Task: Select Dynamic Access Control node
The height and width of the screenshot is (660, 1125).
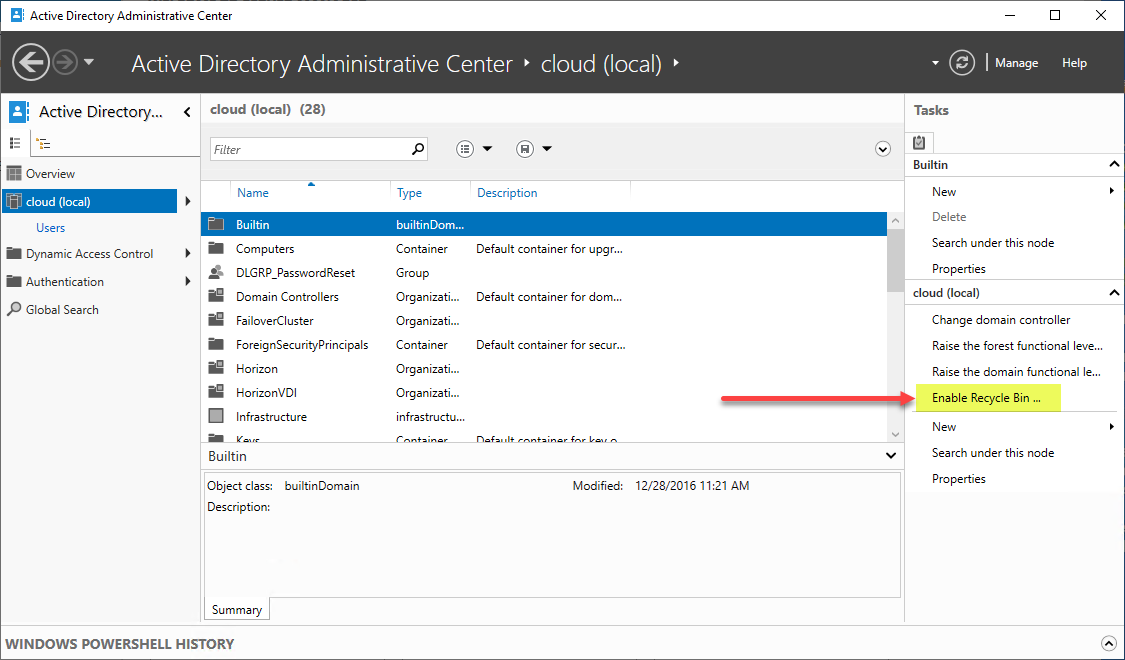Action: [90, 253]
